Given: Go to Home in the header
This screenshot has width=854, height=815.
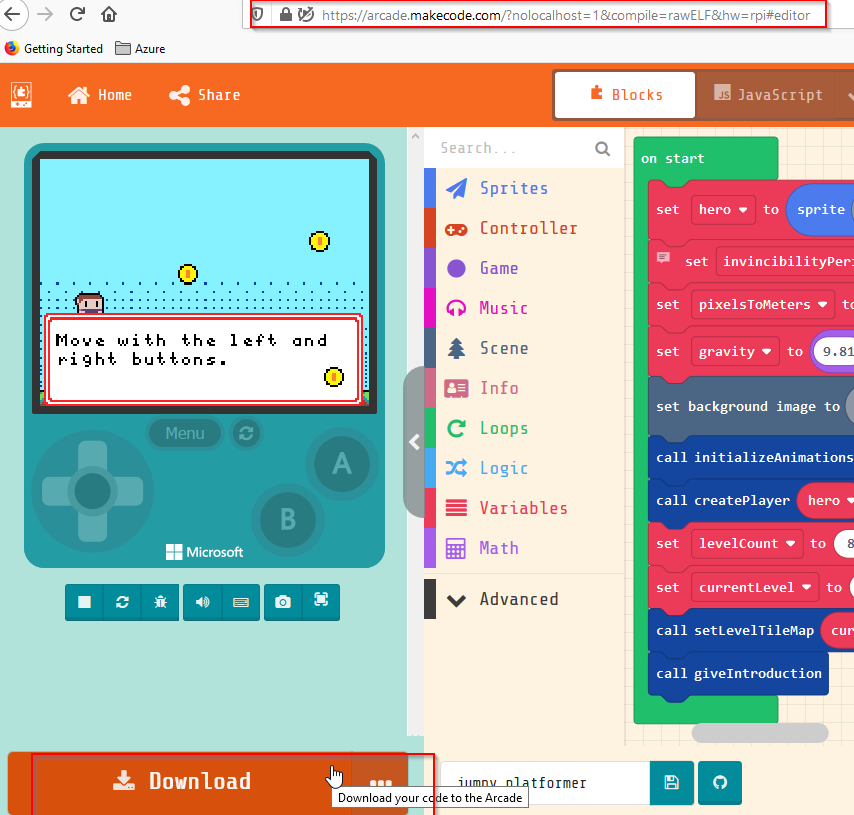Looking at the screenshot, I should point(100,95).
